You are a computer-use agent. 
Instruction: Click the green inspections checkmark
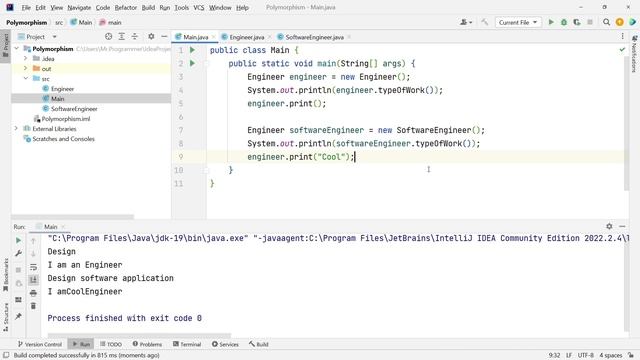[x=622, y=49]
